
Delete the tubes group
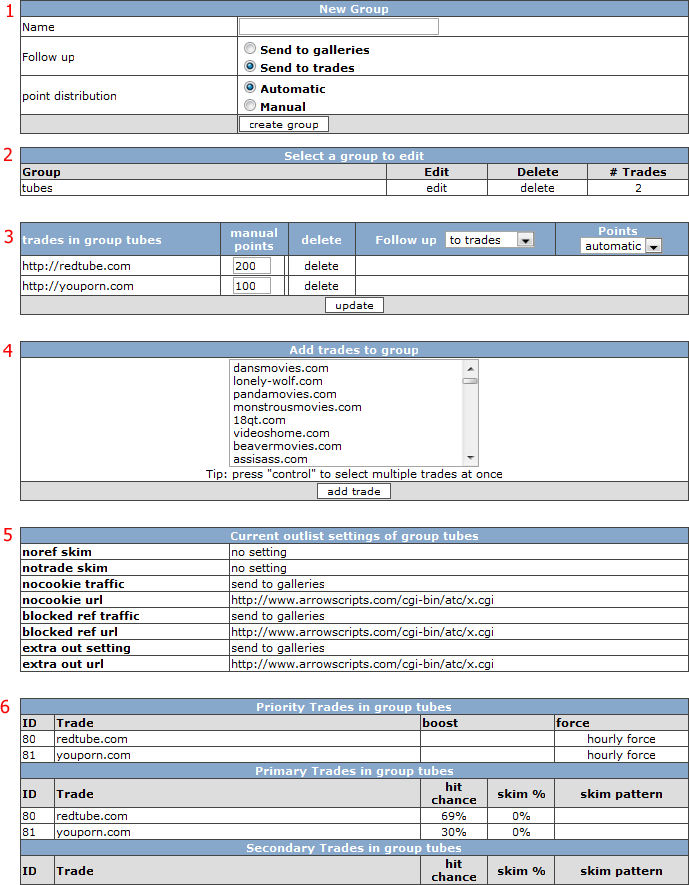pos(537,188)
